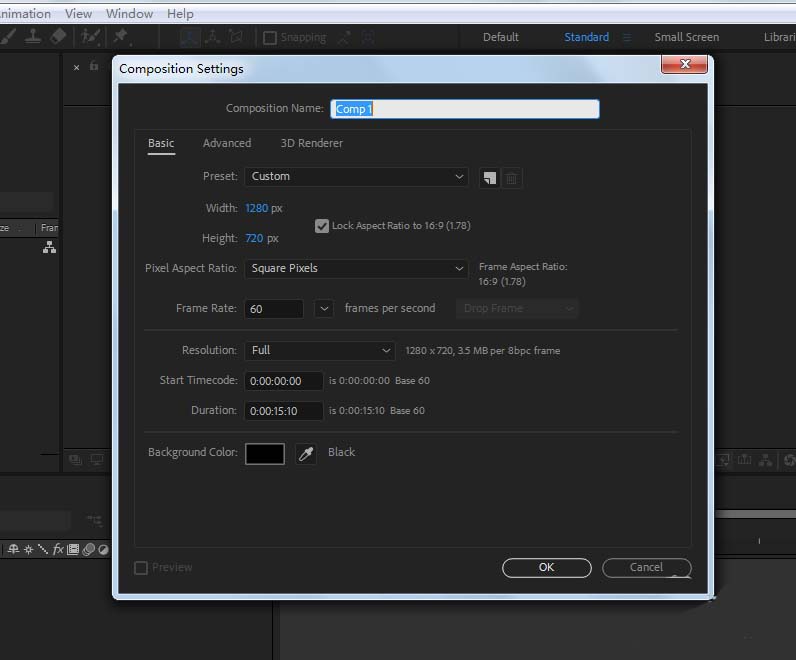Switch to the Advanced tab
This screenshot has height=660, width=796.
[227, 144]
